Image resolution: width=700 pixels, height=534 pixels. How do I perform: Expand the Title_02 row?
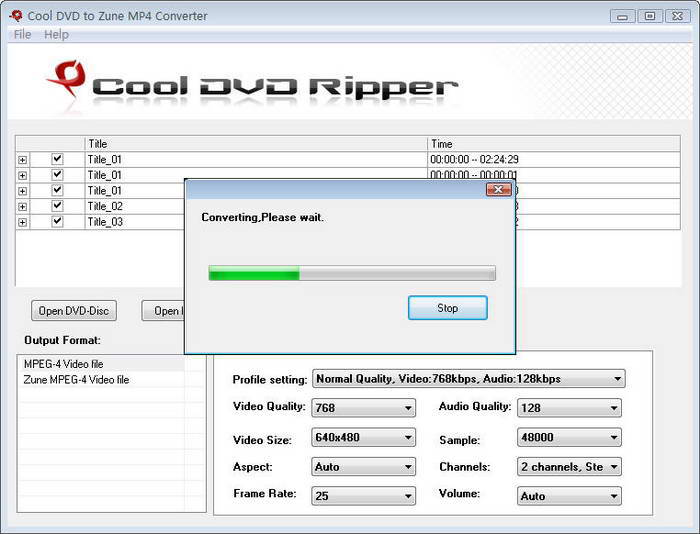point(23,207)
